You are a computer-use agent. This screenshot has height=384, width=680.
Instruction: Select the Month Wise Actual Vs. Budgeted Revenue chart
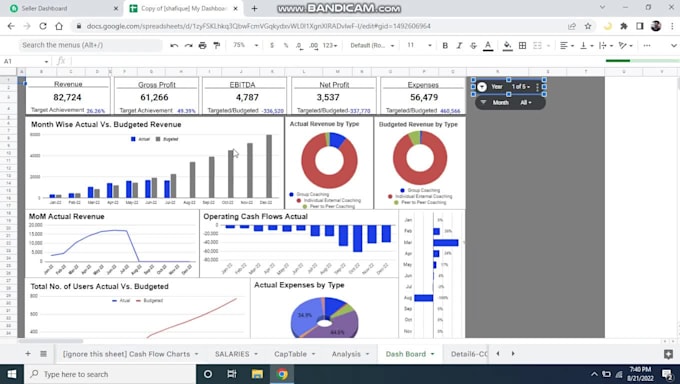pos(154,163)
